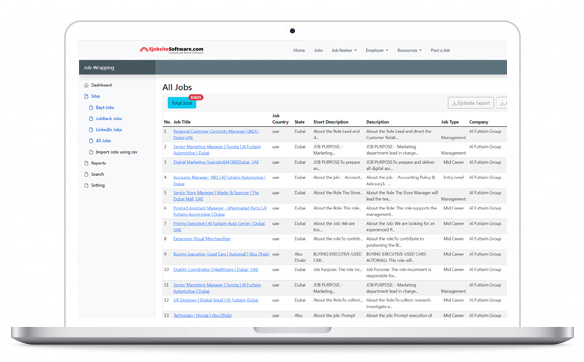Click the download icon on Ejobsite Export
The height and width of the screenshot is (362, 584).
[x=454, y=104]
